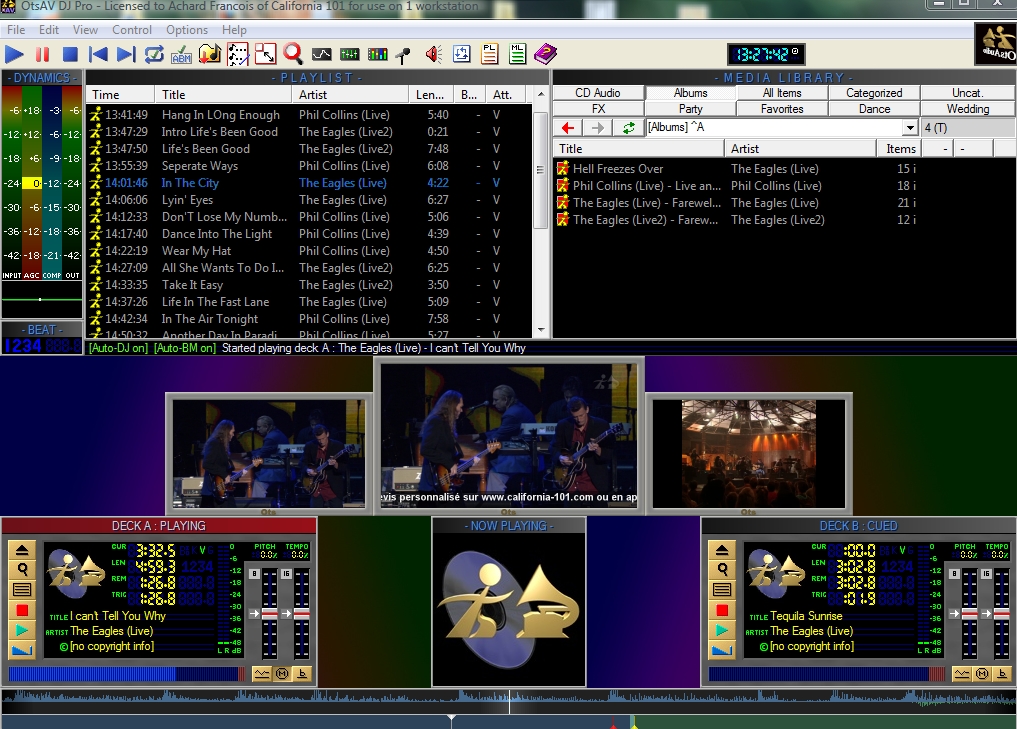Image resolution: width=1017 pixels, height=729 pixels.
Task: Open the dynamics waveform icon in the toolbar
Action: click(321, 54)
